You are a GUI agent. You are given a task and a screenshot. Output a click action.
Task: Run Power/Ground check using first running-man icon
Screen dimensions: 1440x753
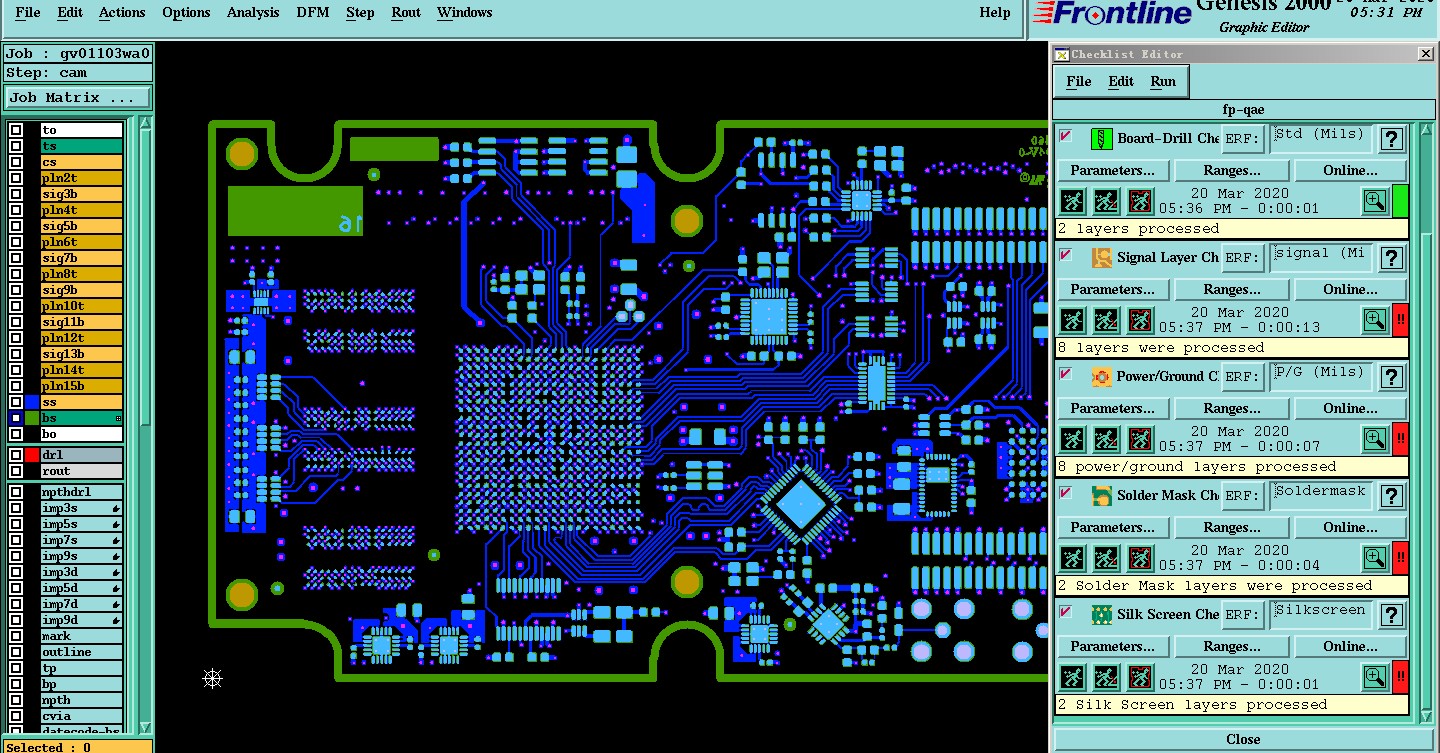1072,439
